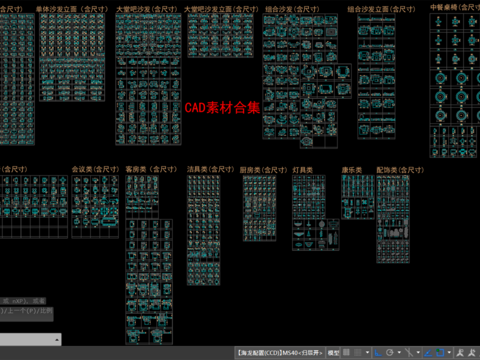Switch to model space button 模型
This screenshot has height=360, width=480.
(333, 352)
